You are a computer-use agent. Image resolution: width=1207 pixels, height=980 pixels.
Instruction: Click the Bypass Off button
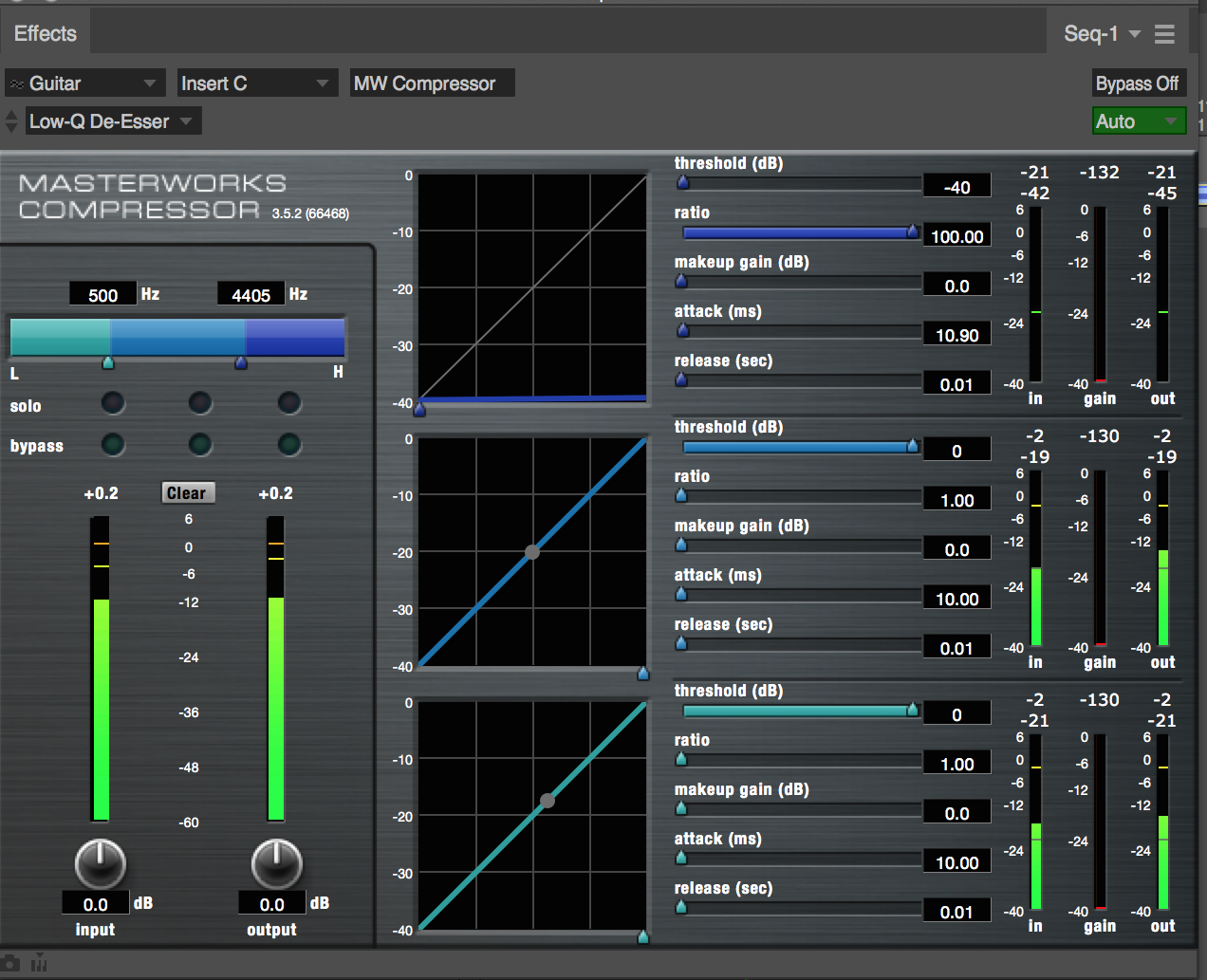(x=1139, y=83)
